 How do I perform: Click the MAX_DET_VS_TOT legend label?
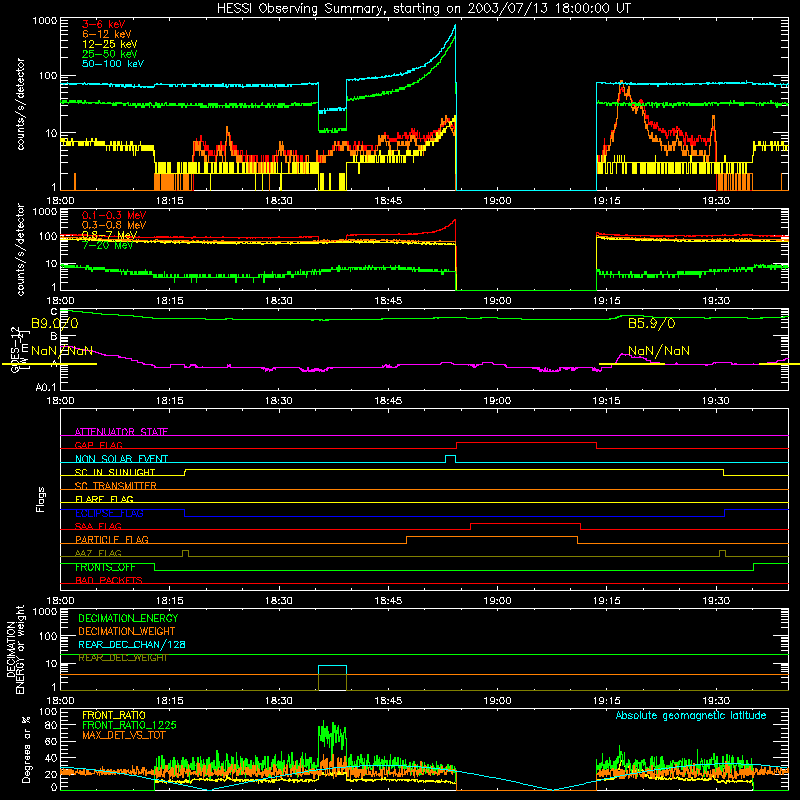(x=123, y=735)
